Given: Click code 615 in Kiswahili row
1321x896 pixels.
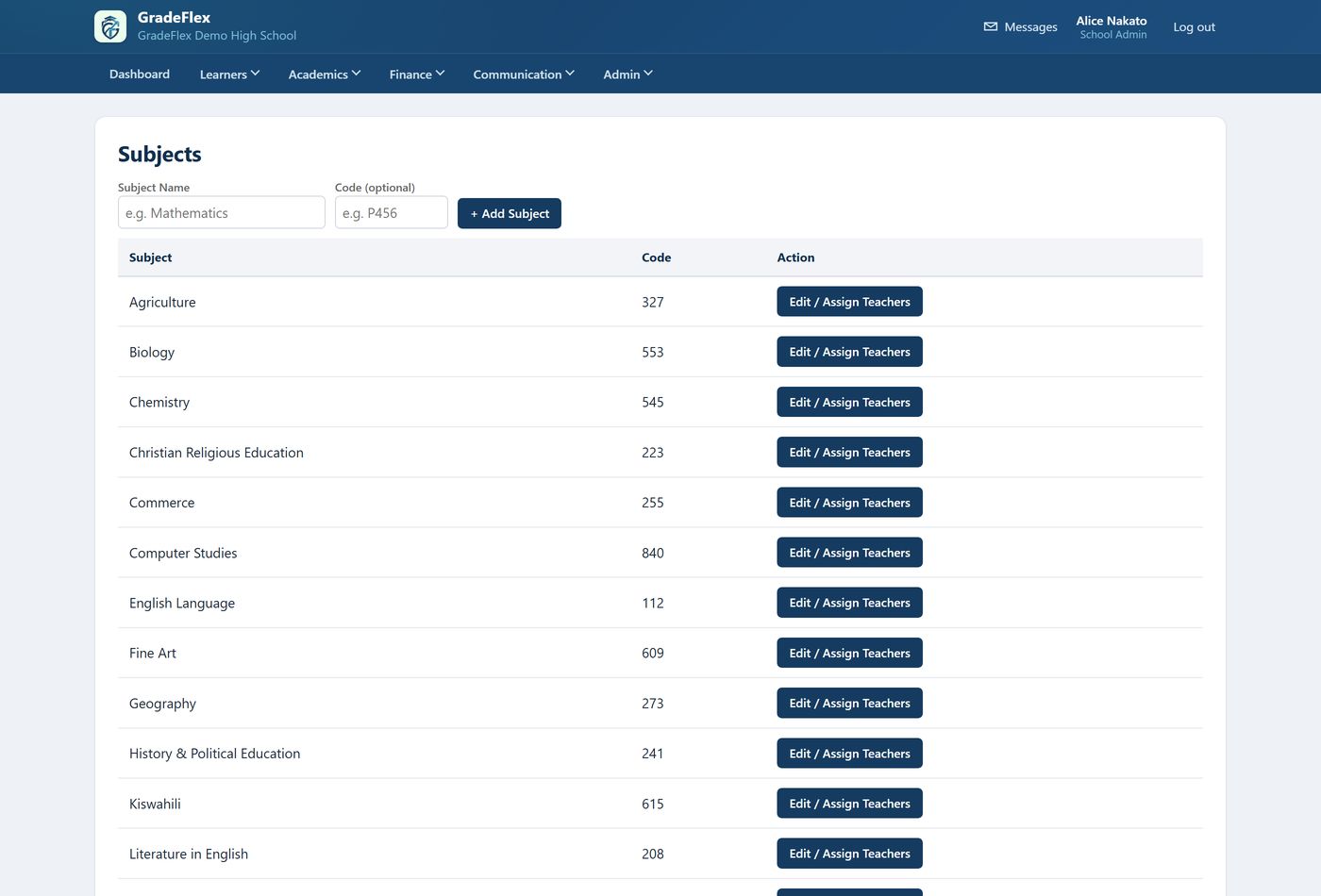Looking at the screenshot, I should pos(653,804).
